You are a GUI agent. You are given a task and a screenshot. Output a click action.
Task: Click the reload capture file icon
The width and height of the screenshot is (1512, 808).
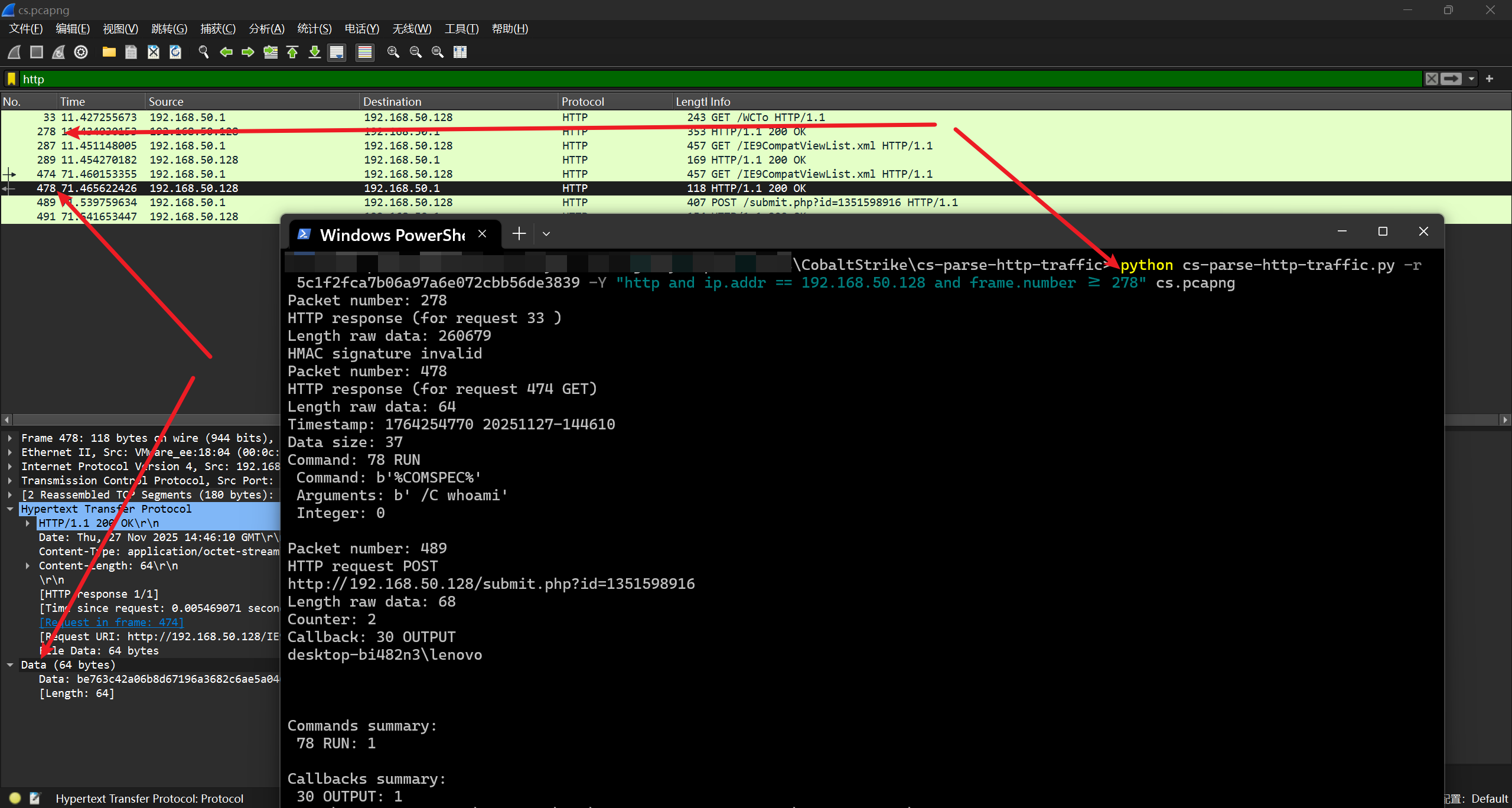tap(175, 52)
